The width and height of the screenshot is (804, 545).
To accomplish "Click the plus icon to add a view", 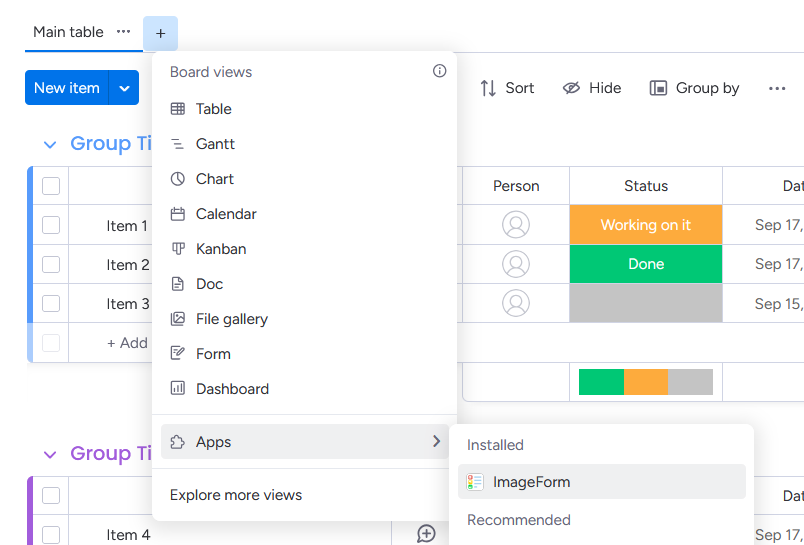I will [160, 34].
